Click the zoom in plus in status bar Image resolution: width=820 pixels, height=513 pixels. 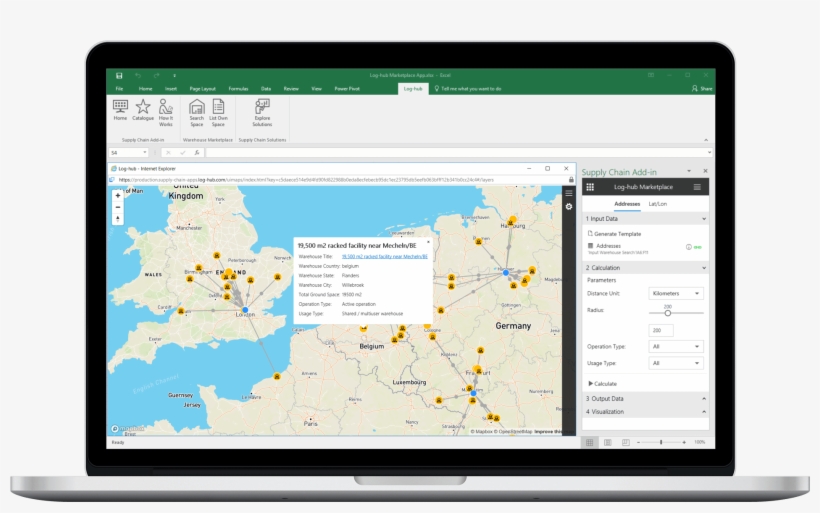click(x=684, y=442)
